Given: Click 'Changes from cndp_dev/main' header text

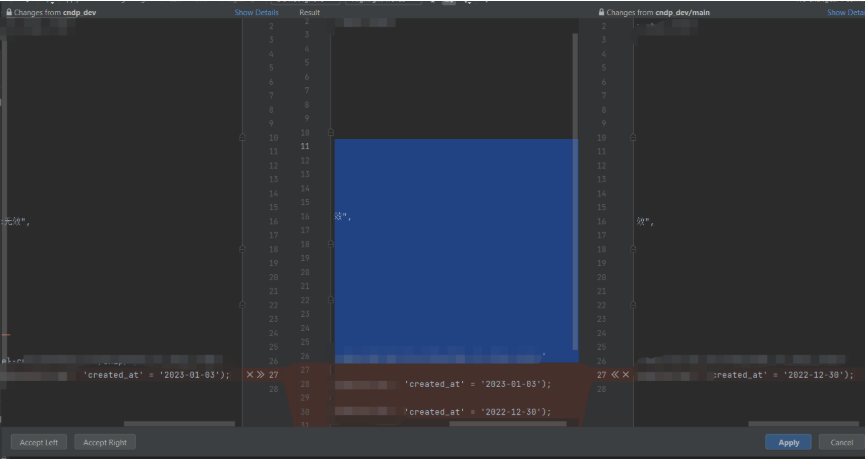Looking at the screenshot, I should pyautogui.click(x=658, y=12).
